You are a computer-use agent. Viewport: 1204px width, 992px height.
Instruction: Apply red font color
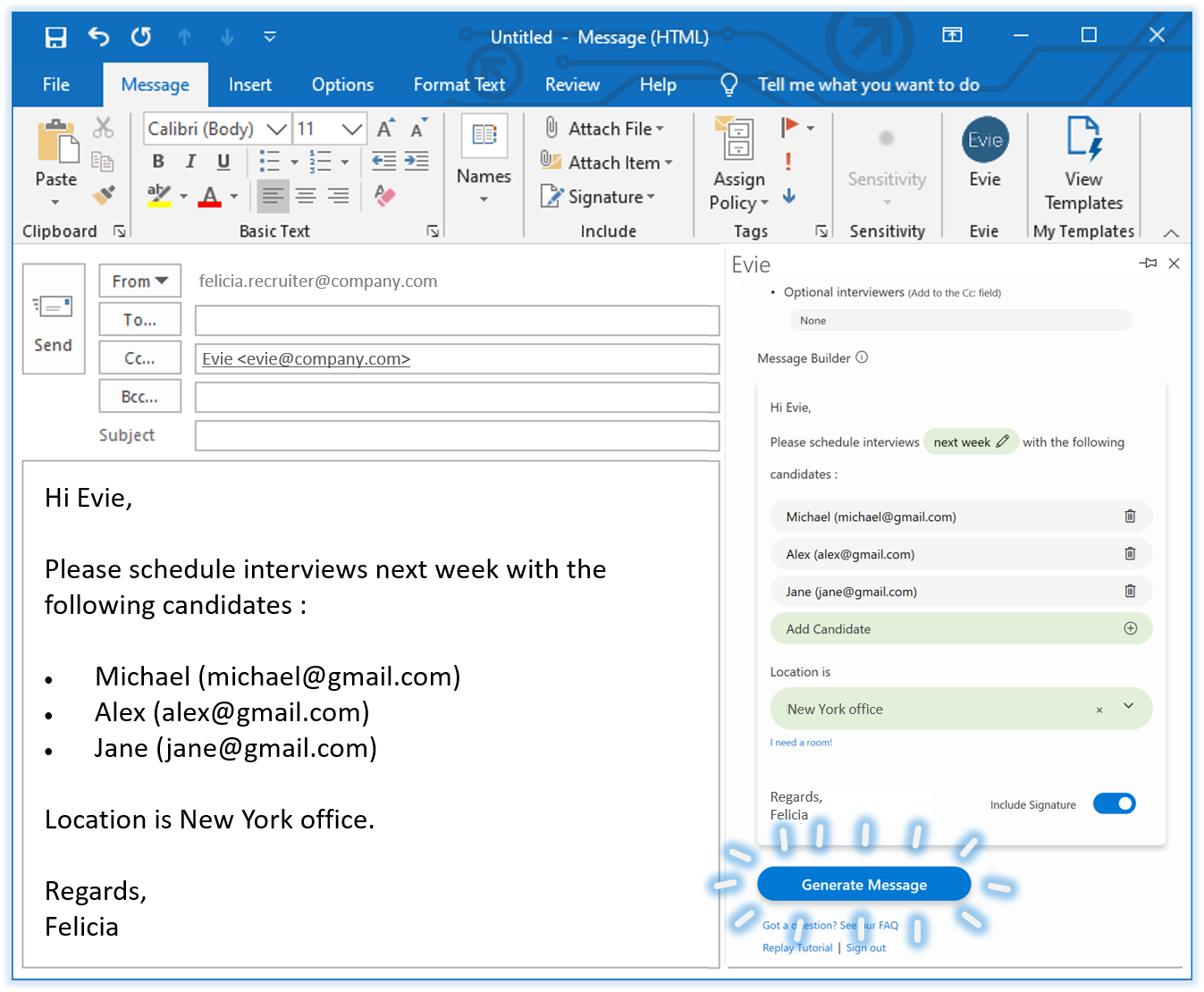tap(210, 196)
